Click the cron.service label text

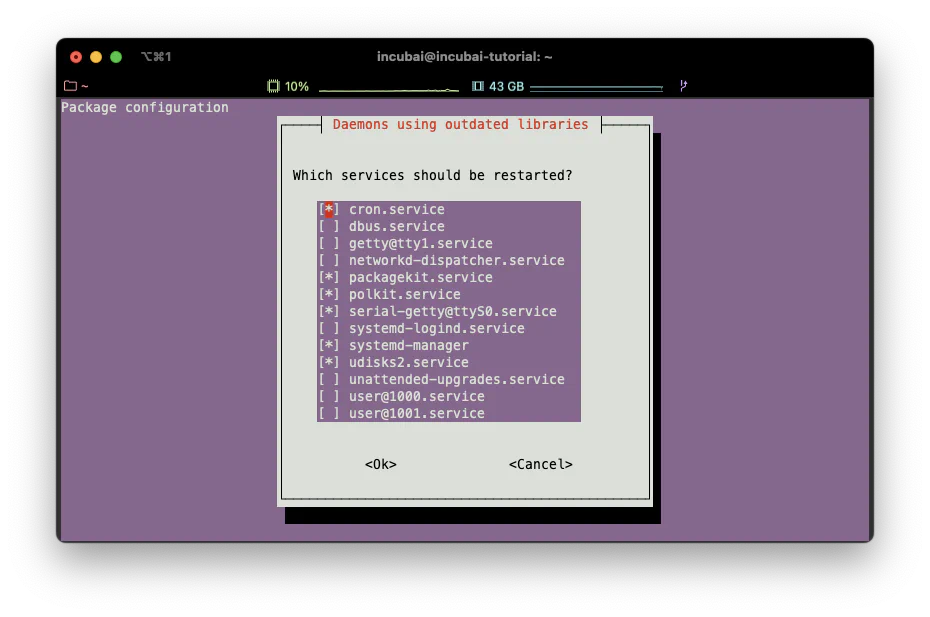pyautogui.click(x=397, y=209)
